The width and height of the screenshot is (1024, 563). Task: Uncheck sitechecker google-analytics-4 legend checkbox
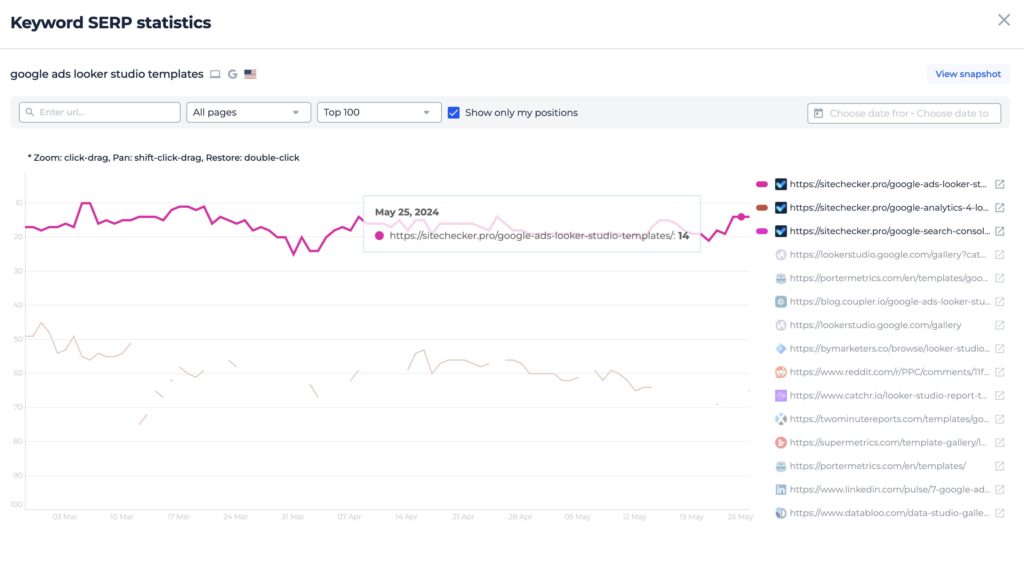click(780, 208)
